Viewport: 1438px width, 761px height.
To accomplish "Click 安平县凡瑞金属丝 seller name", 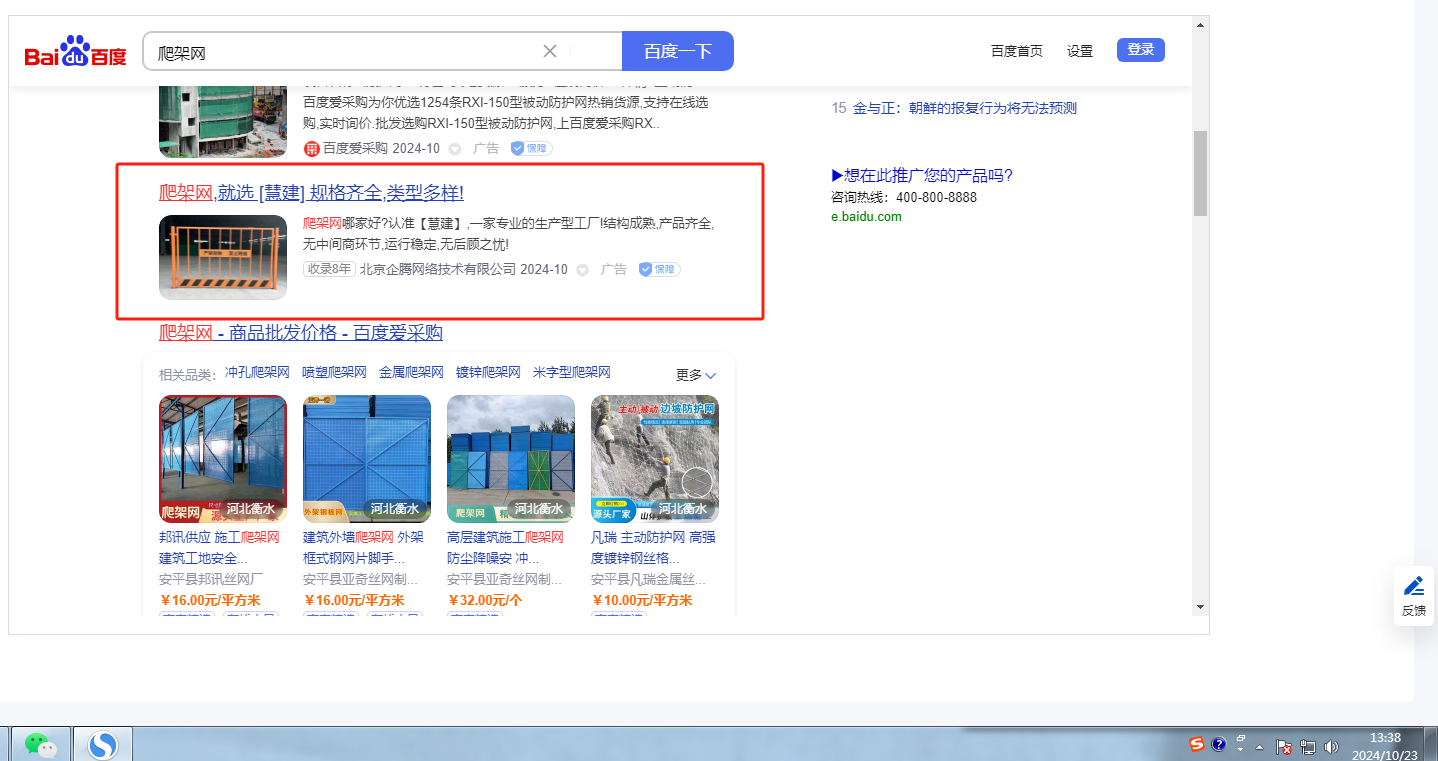I will pos(648,579).
